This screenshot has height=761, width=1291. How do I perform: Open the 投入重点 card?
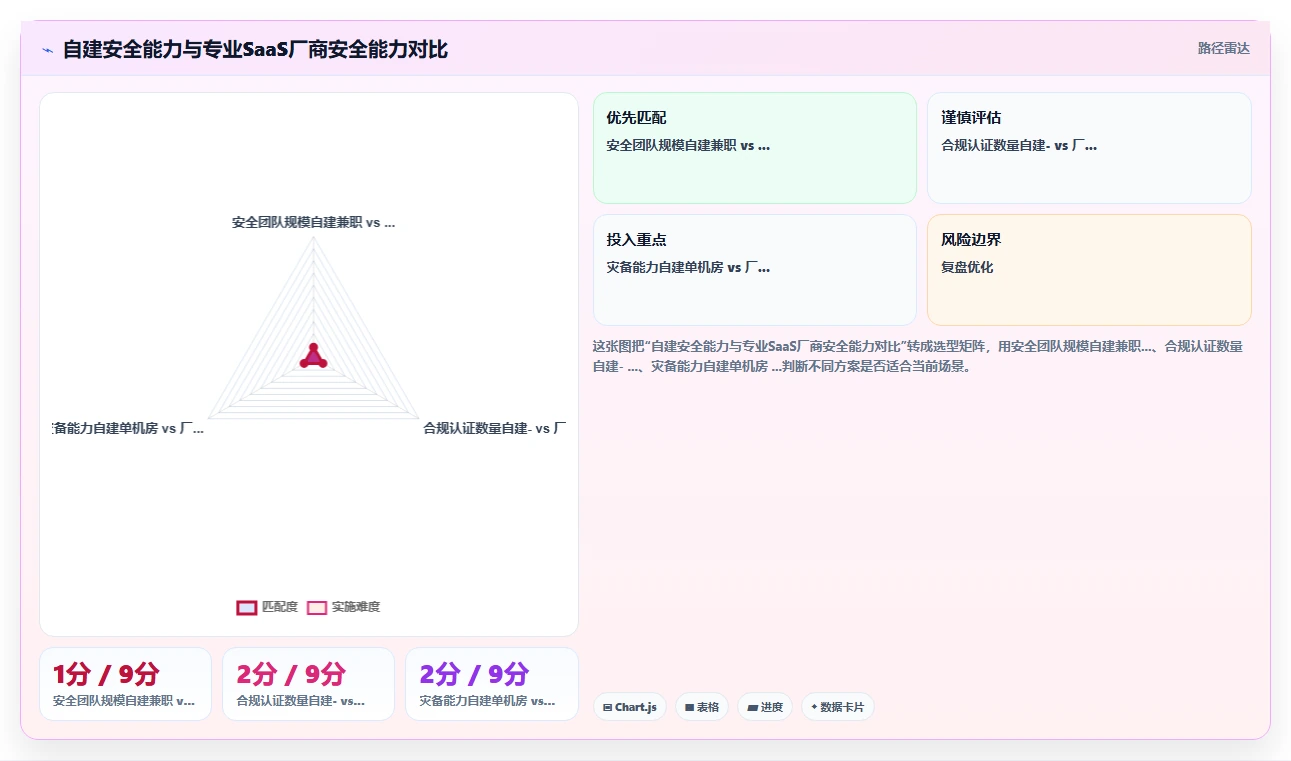(755, 270)
